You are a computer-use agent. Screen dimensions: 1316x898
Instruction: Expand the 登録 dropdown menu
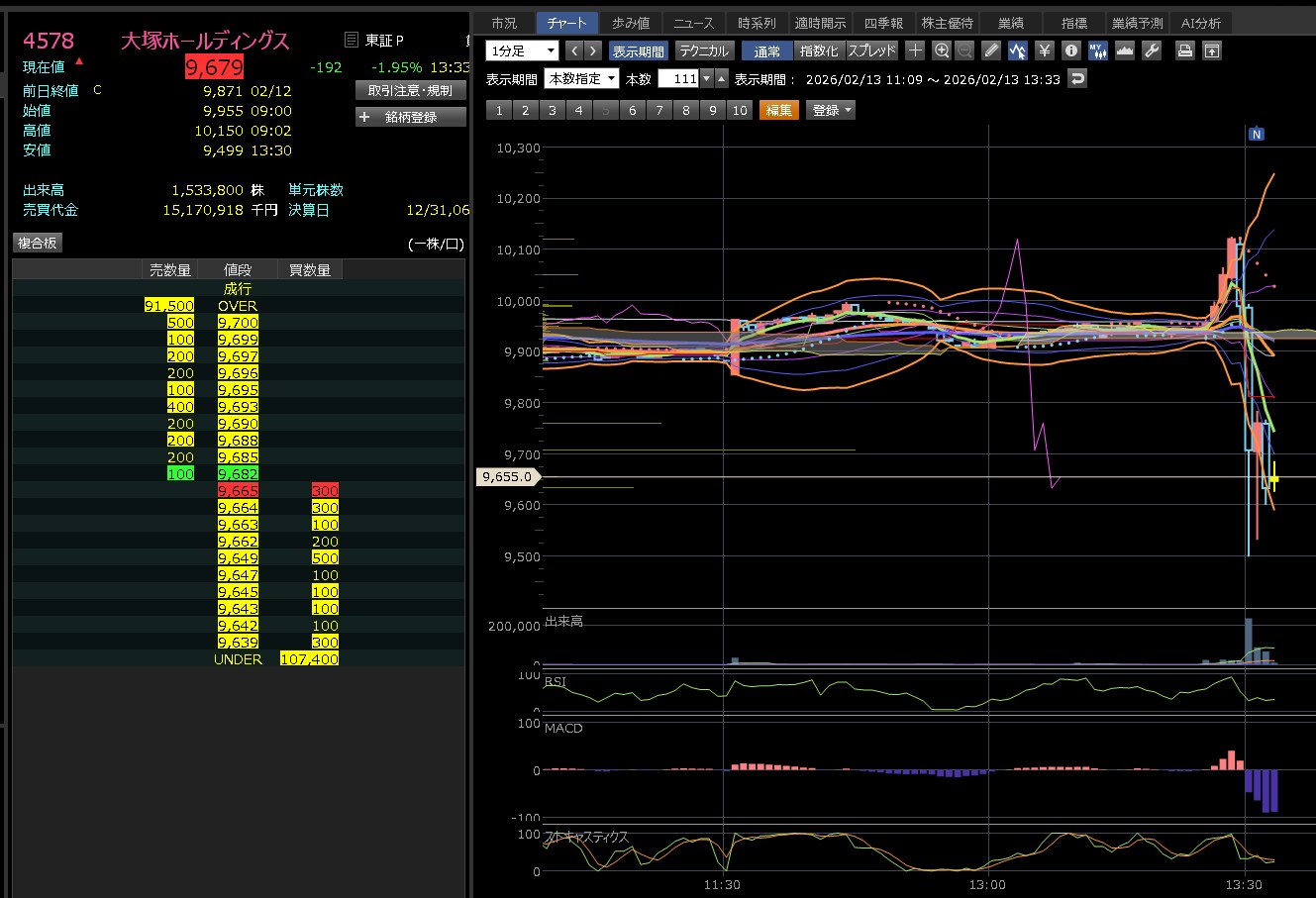click(831, 110)
